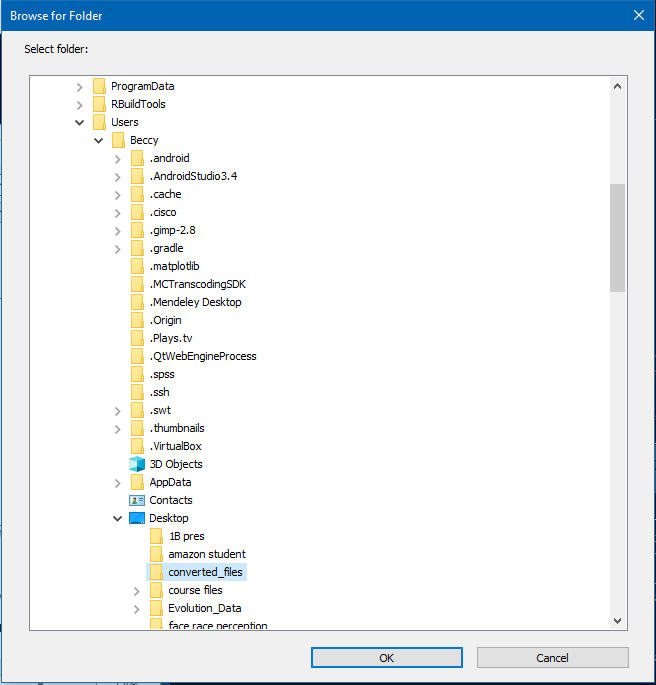This screenshot has width=656, height=685.
Task: Click the Contacts card icon
Action: 137,500
